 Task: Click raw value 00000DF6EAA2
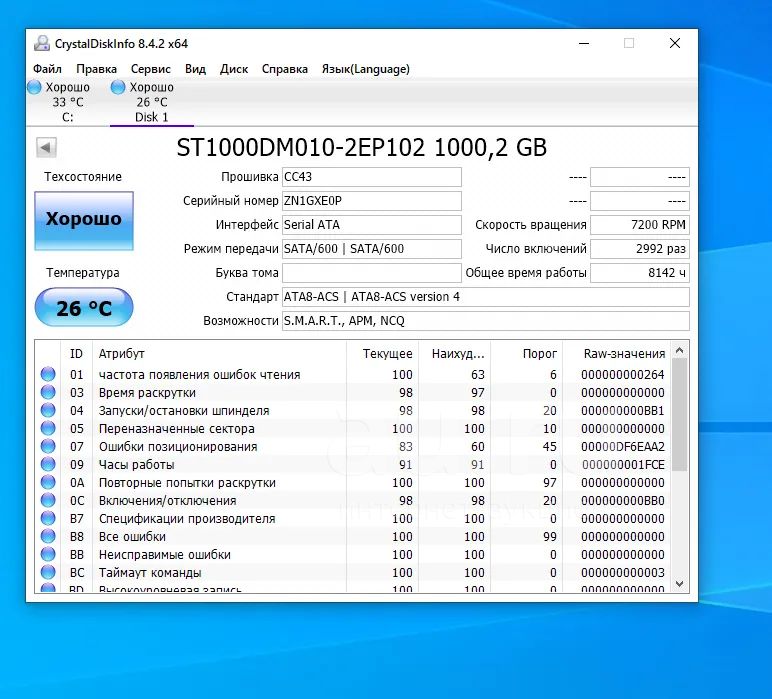click(623, 446)
